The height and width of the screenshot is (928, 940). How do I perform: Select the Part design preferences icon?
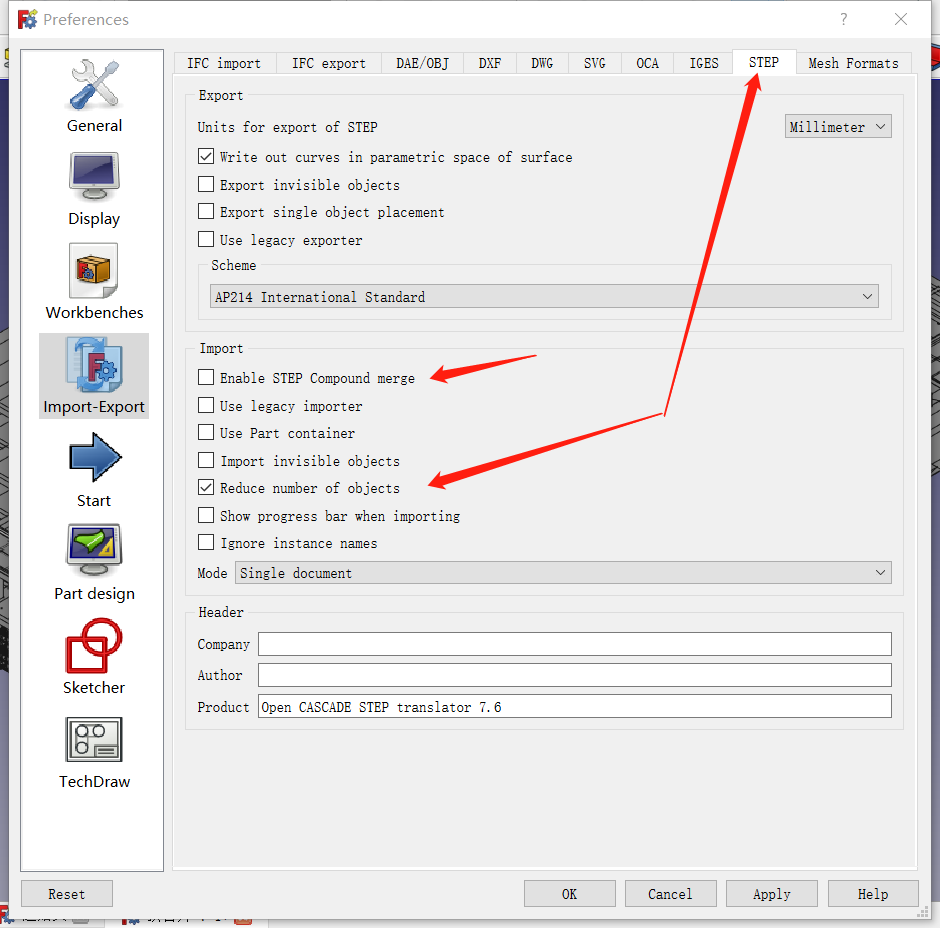coord(94,552)
